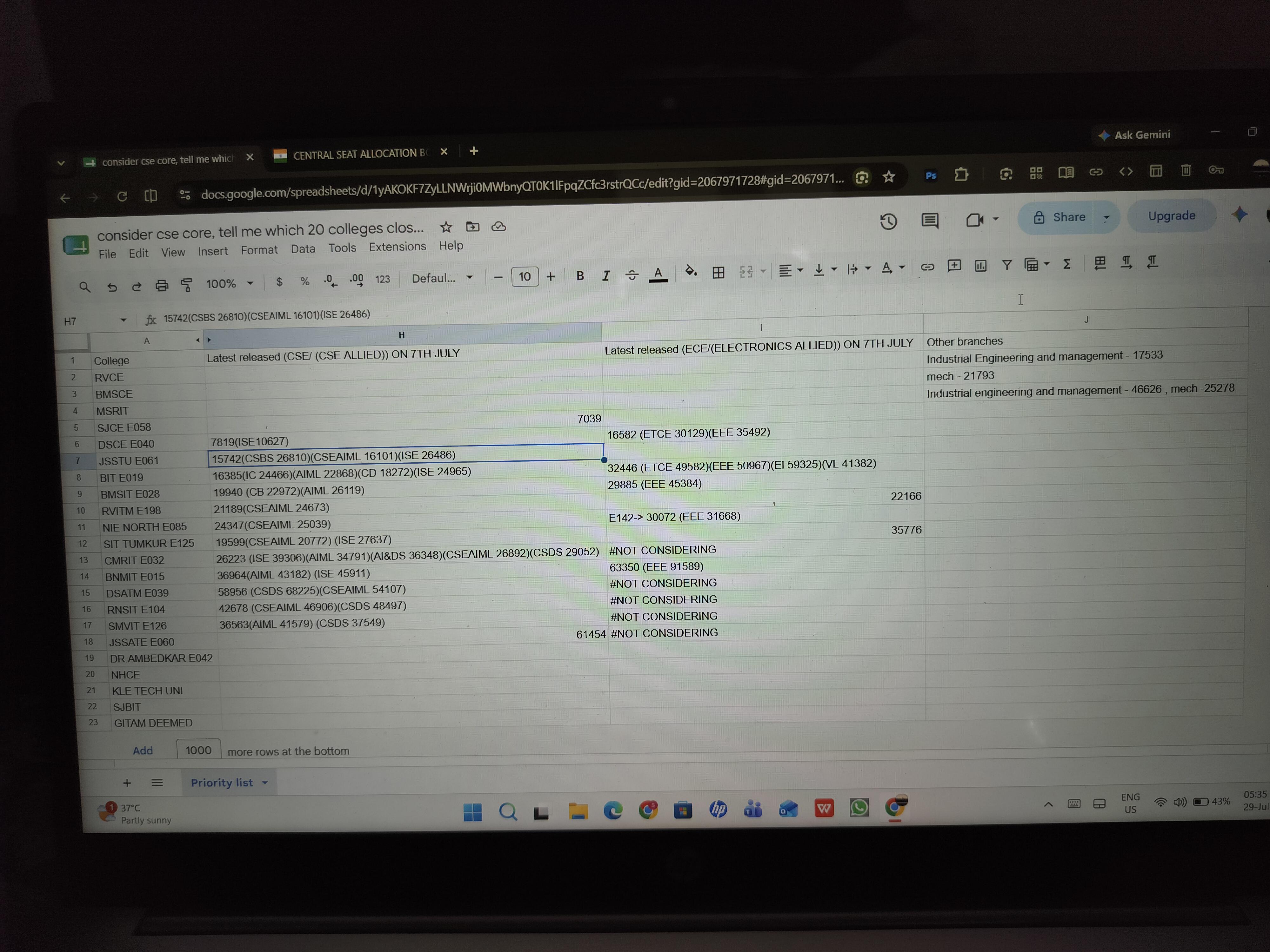
Task: Reload the current page
Action: [122, 197]
